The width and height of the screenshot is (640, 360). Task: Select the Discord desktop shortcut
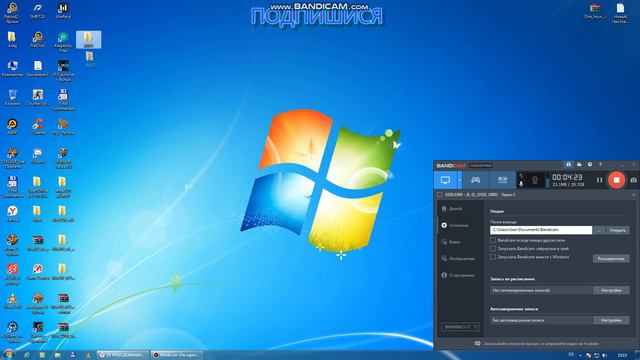pos(38,156)
